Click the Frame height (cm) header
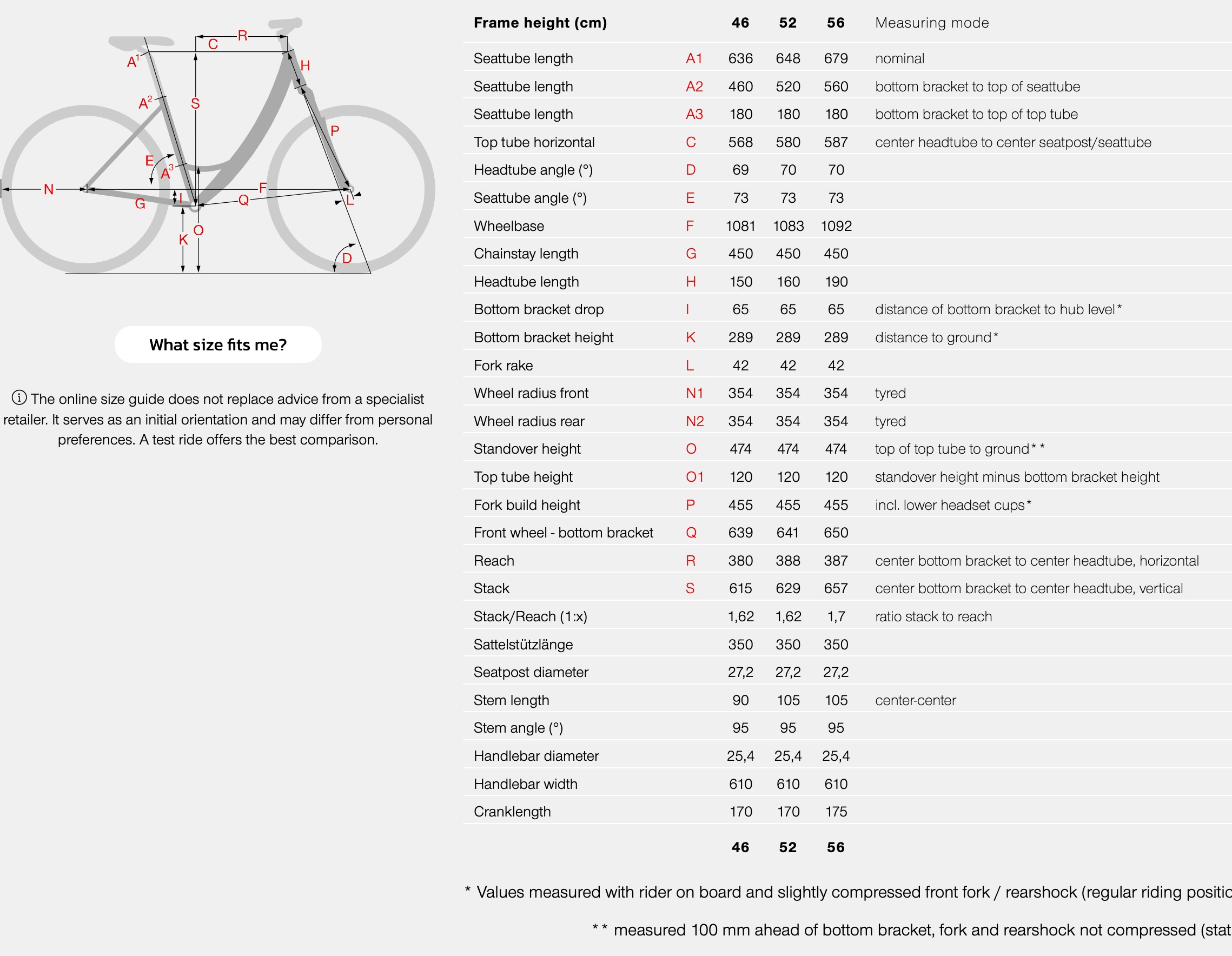The width and height of the screenshot is (1232, 956). tap(540, 23)
